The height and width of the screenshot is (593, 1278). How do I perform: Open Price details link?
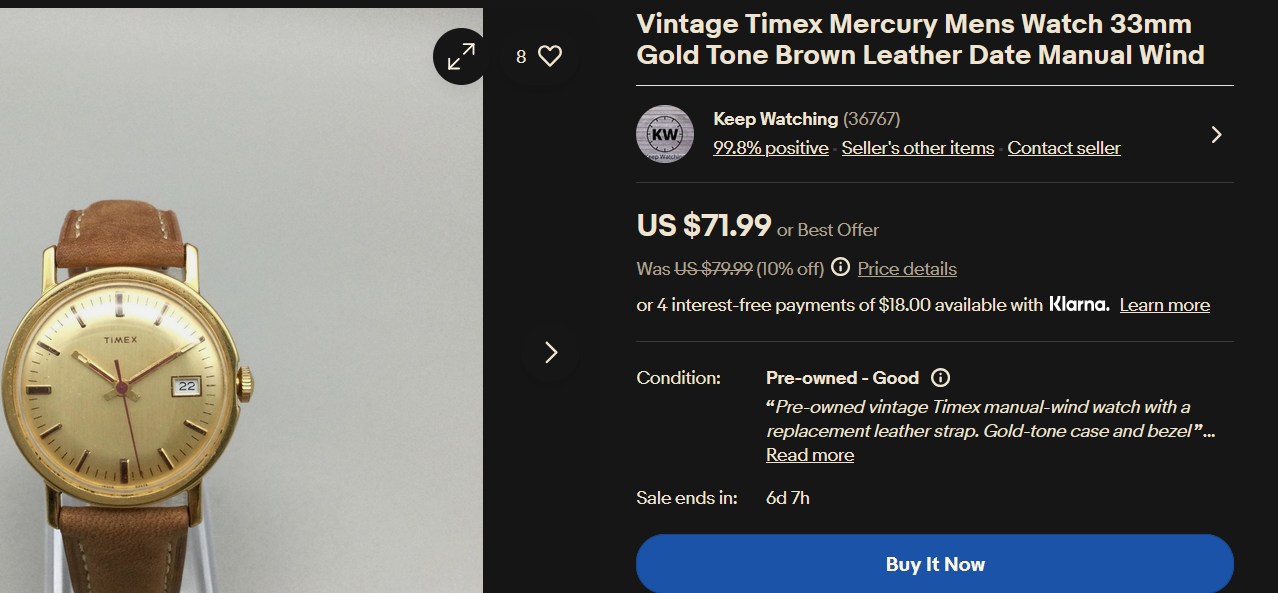(907, 268)
